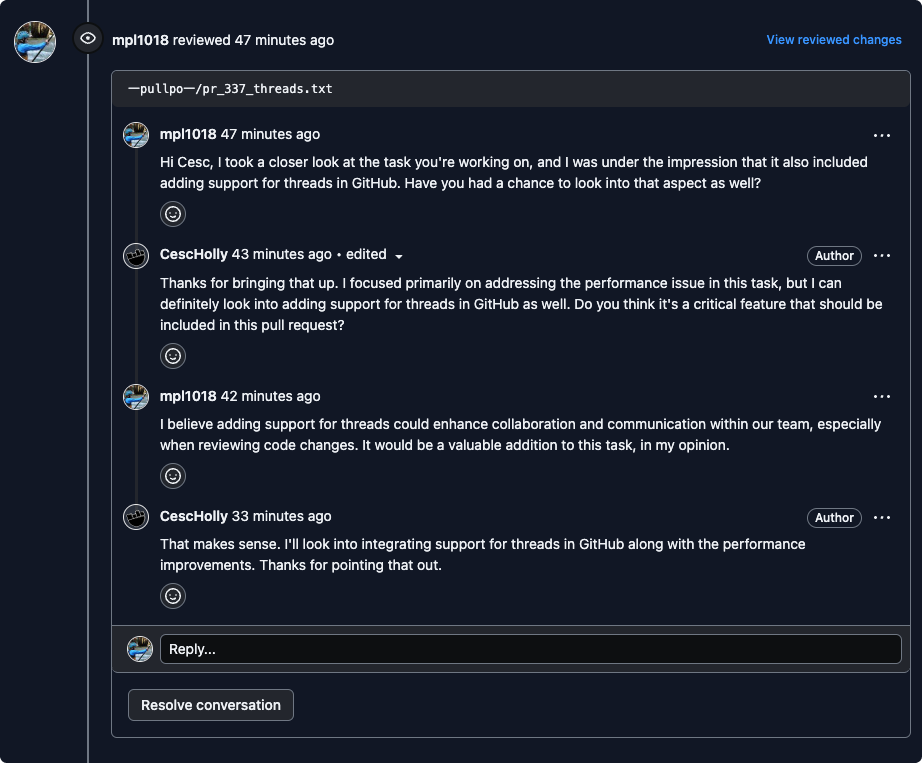Screen dimensions: 922x763
Task: Add a smiley reaction to mpl1018's first comment
Action: [172, 214]
